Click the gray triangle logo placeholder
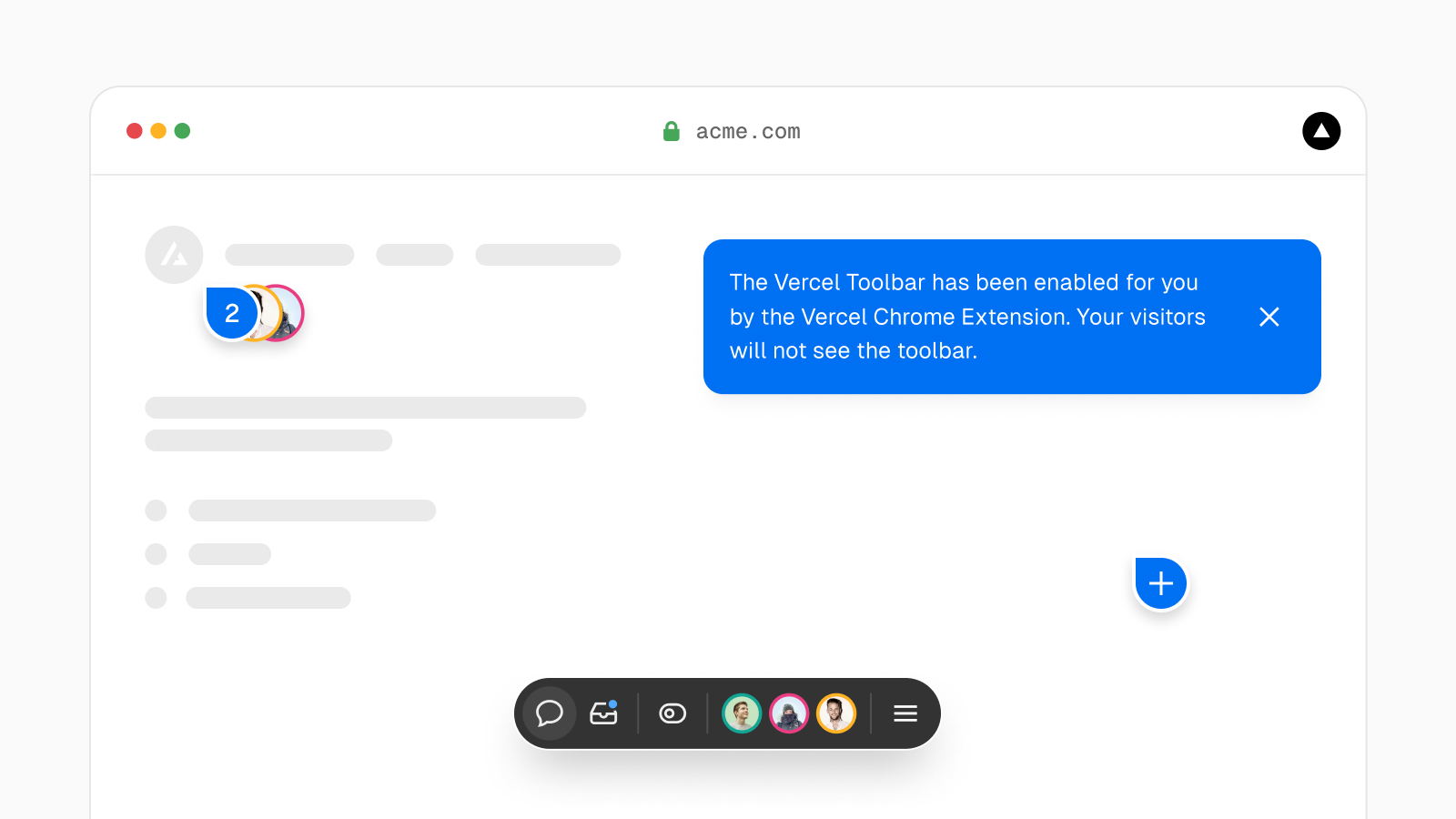The height and width of the screenshot is (819, 1456). click(x=174, y=255)
